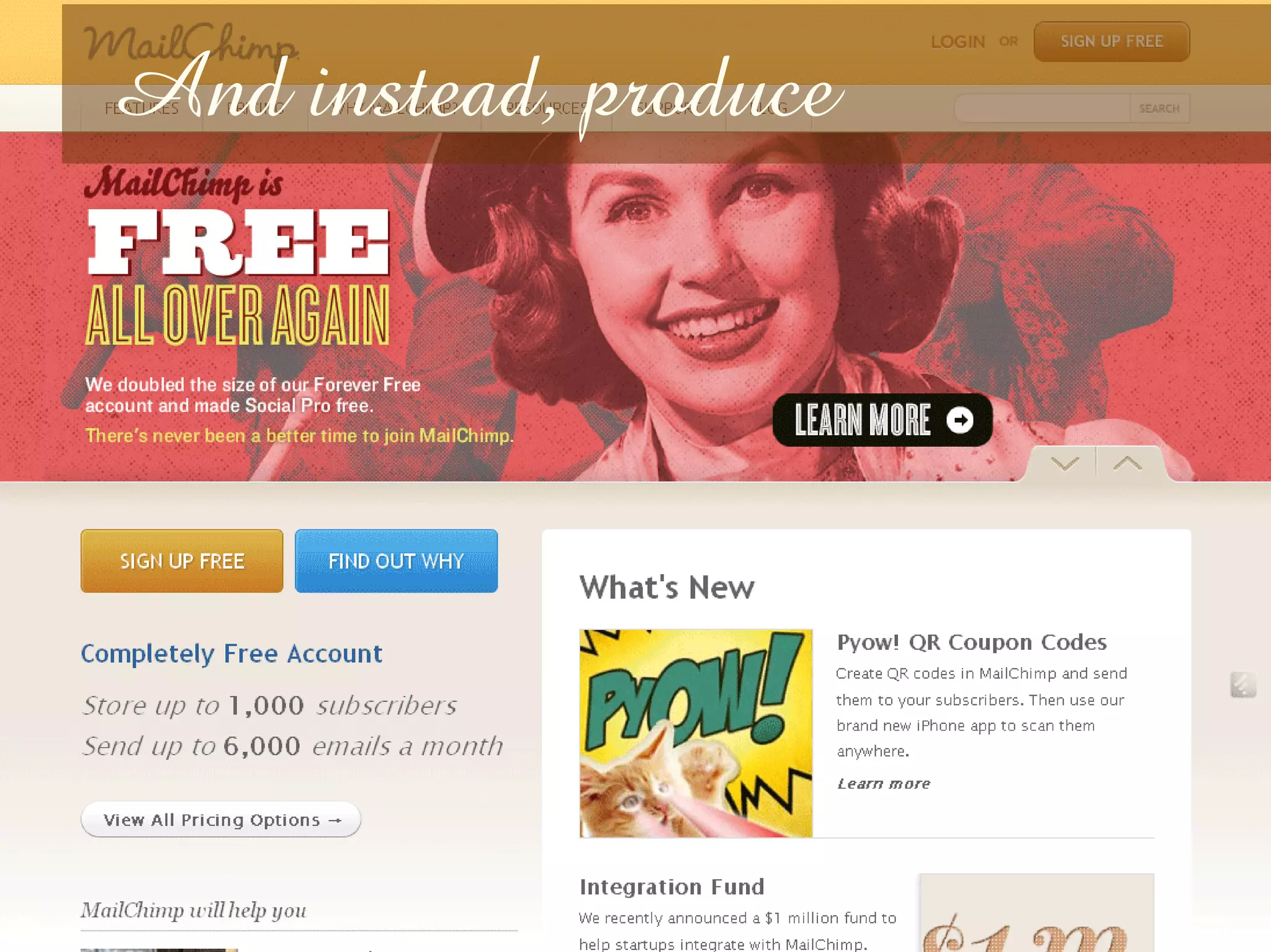Screen dimensions: 1271x952
Task: Click the $1 million fund image
Action: point(1036,913)
